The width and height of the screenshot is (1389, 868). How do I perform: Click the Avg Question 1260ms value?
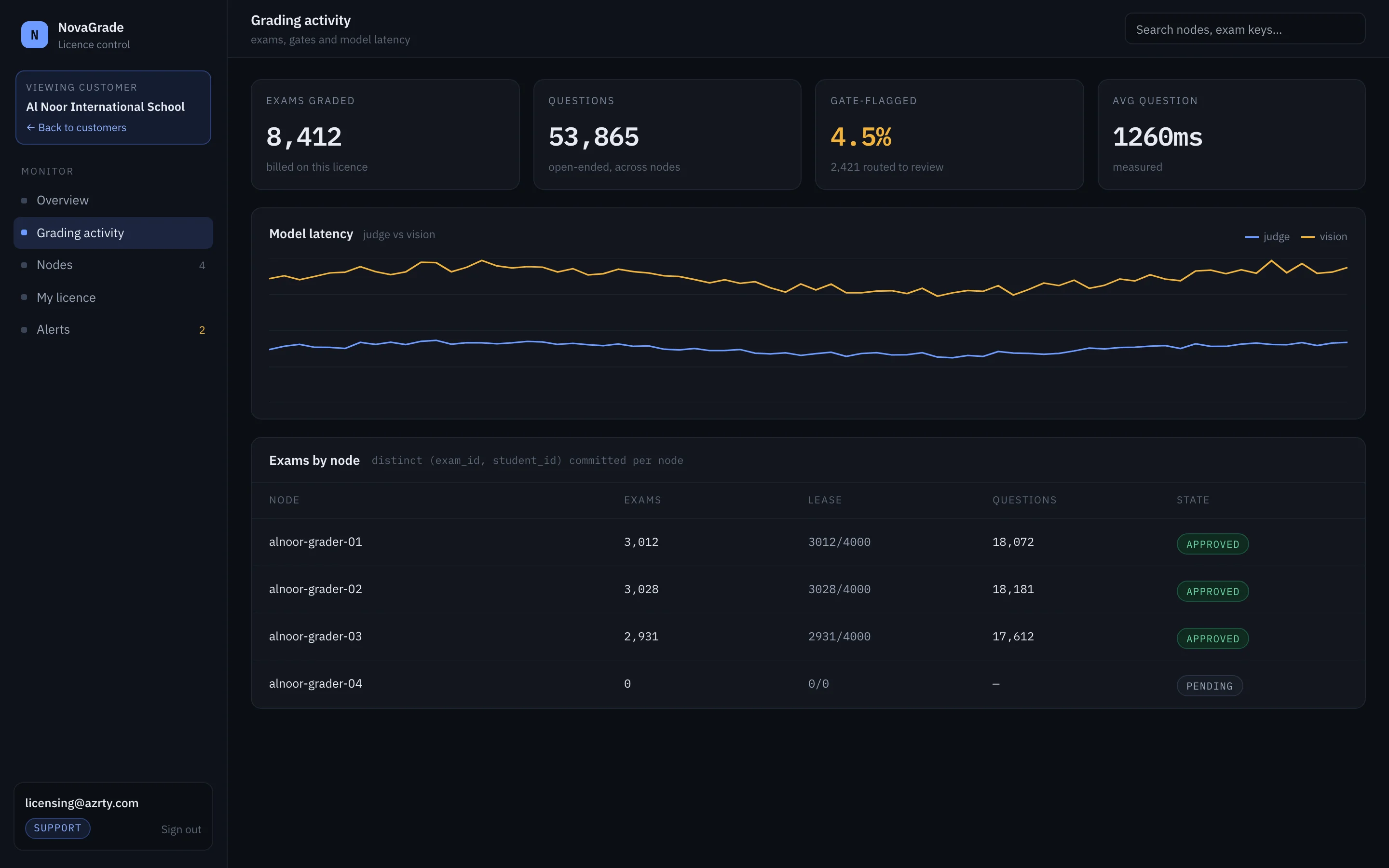(x=1157, y=136)
